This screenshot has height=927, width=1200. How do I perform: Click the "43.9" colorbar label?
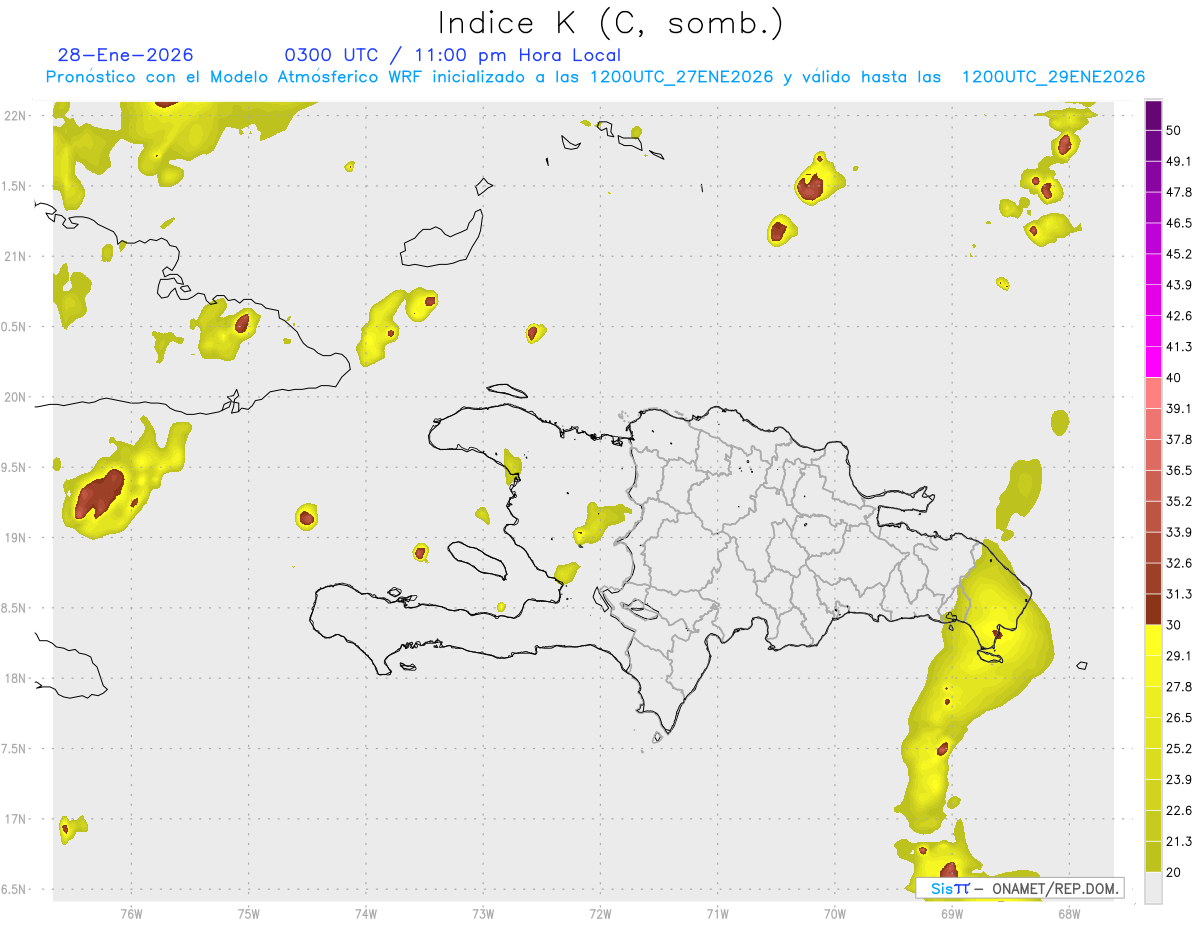tap(1179, 285)
